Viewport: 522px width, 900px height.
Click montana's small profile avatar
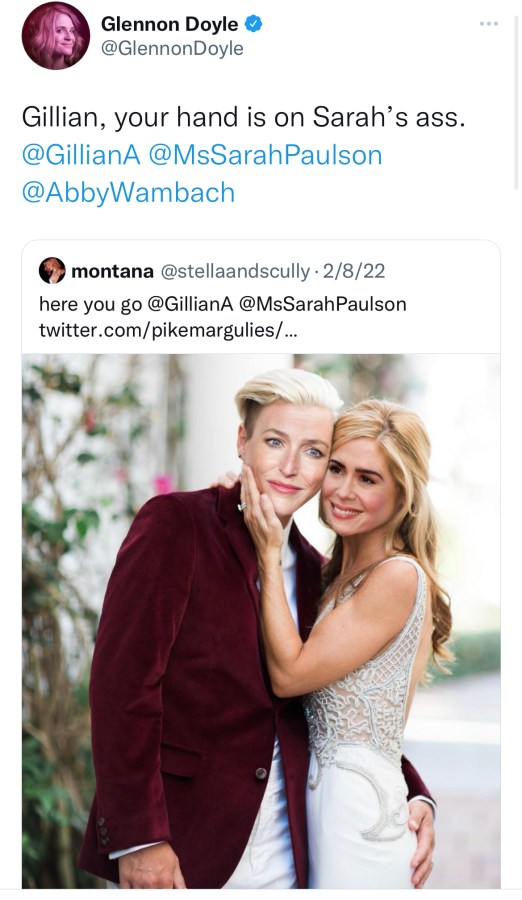pos(52,270)
